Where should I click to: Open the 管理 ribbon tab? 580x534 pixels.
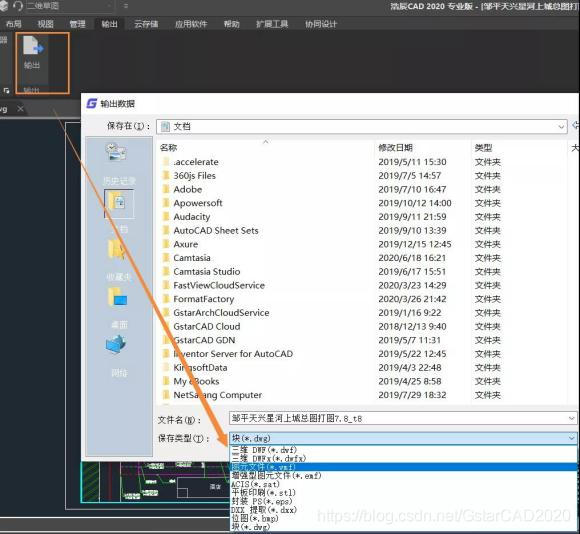(x=77, y=24)
